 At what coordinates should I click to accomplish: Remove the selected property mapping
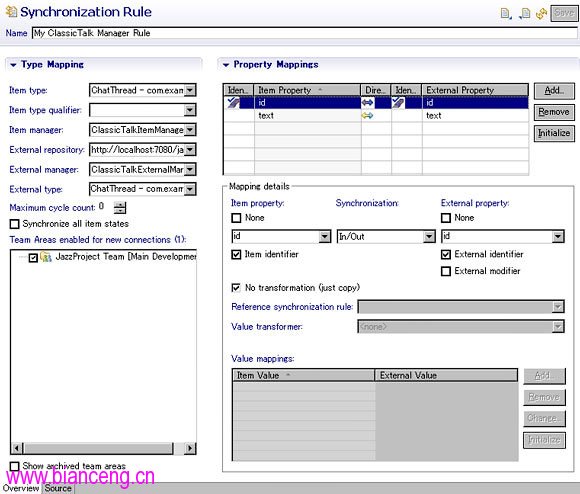(554, 112)
